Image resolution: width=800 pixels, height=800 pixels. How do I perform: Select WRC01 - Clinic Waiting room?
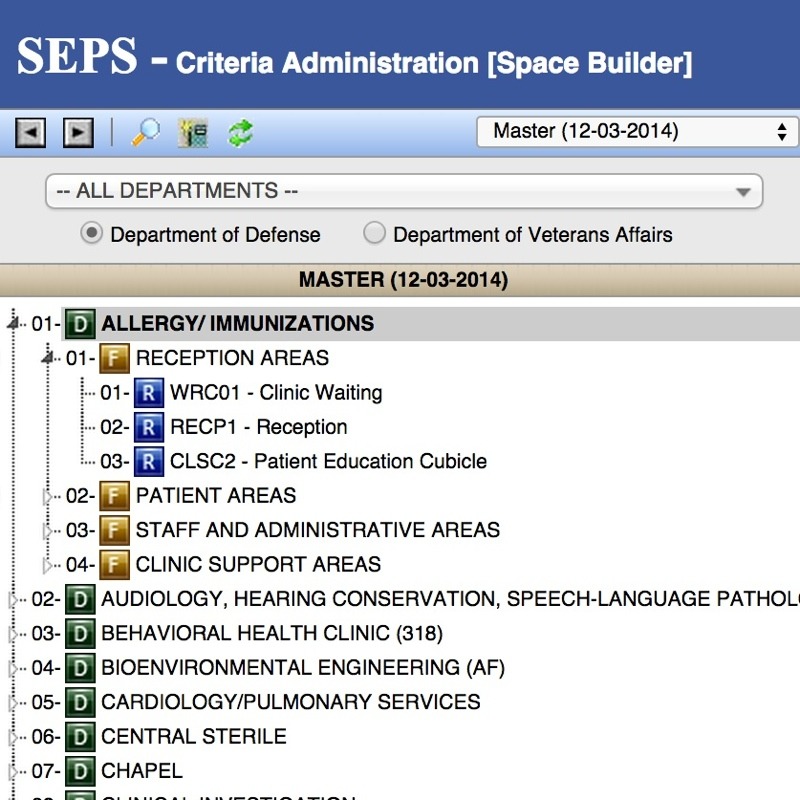point(276,393)
